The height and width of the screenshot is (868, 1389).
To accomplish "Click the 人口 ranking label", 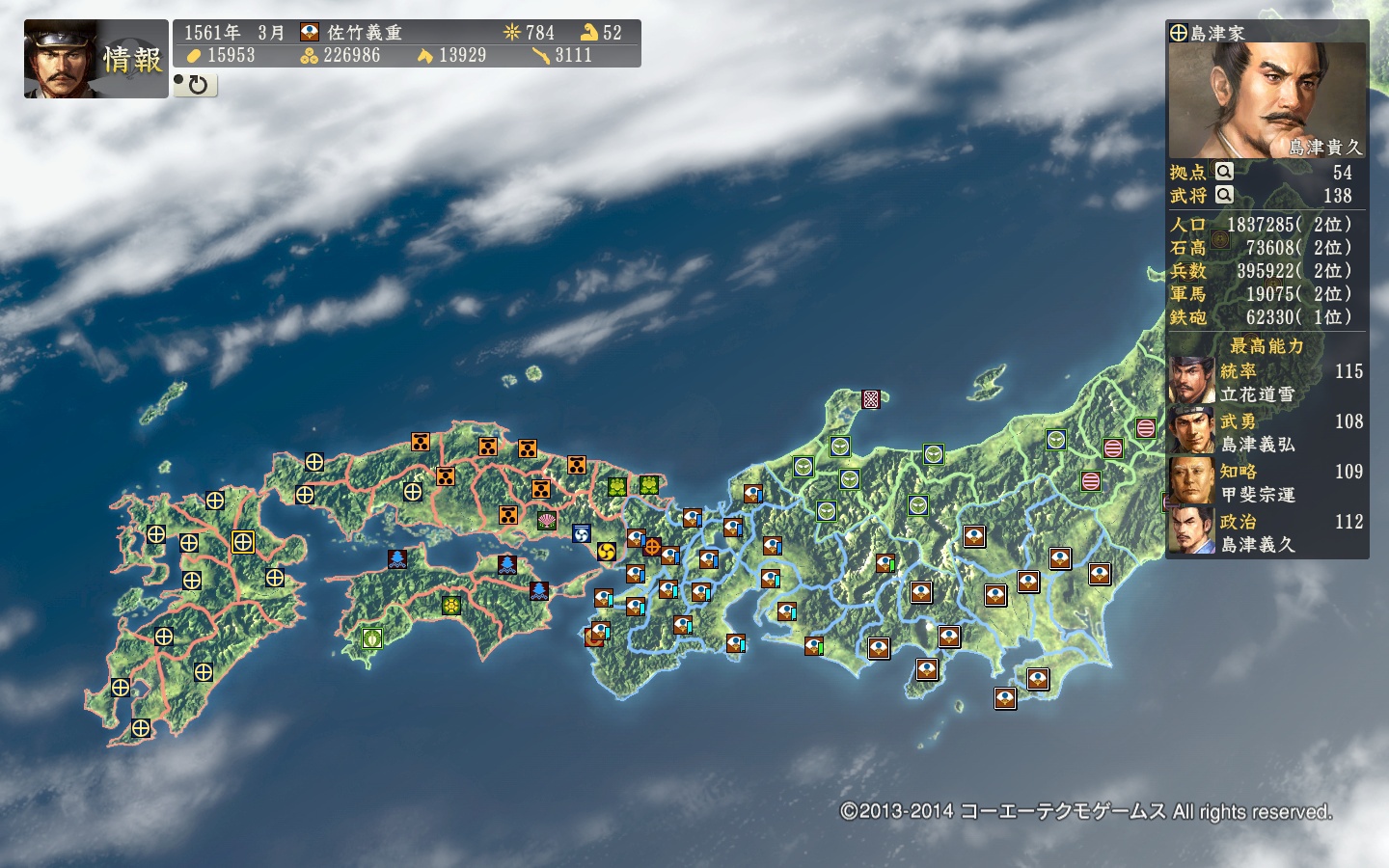I will point(1188,225).
